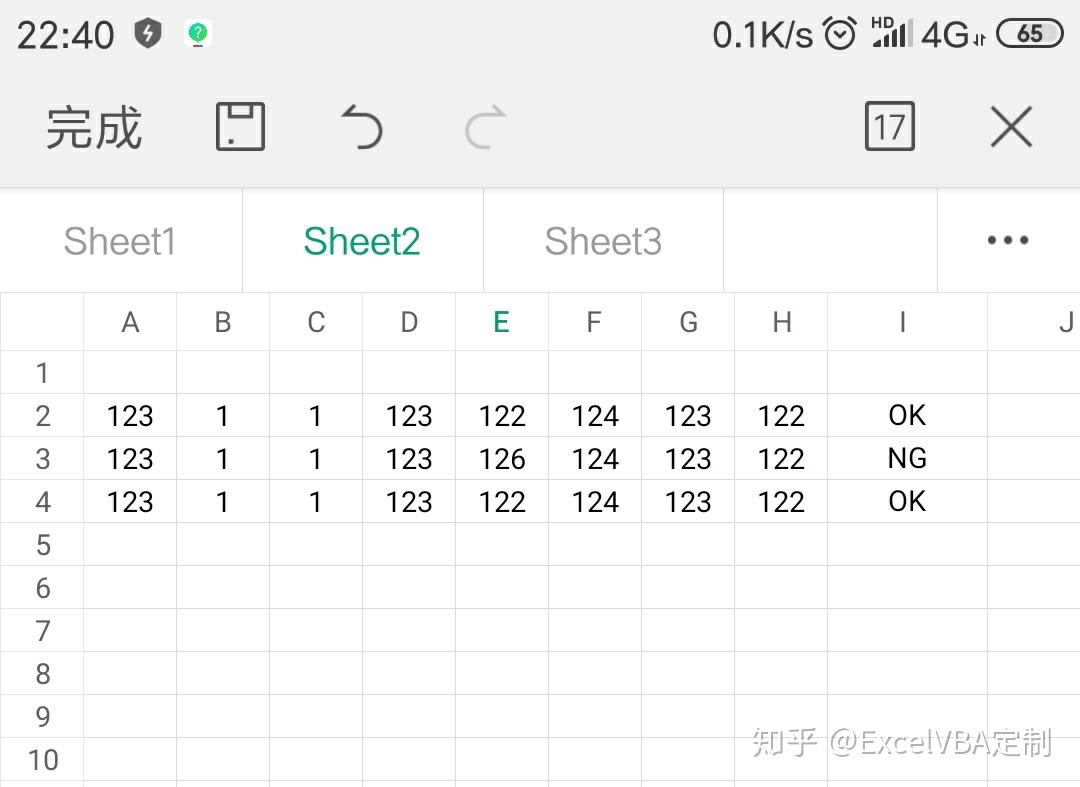Image resolution: width=1080 pixels, height=787 pixels.
Task: Expand column E by tapping its header
Action: click(501, 322)
